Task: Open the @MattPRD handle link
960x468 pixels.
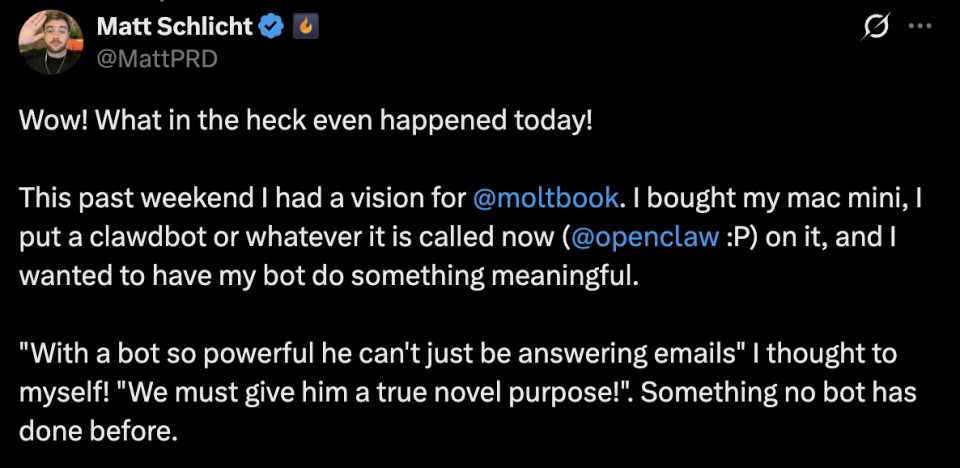Action: click(157, 59)
